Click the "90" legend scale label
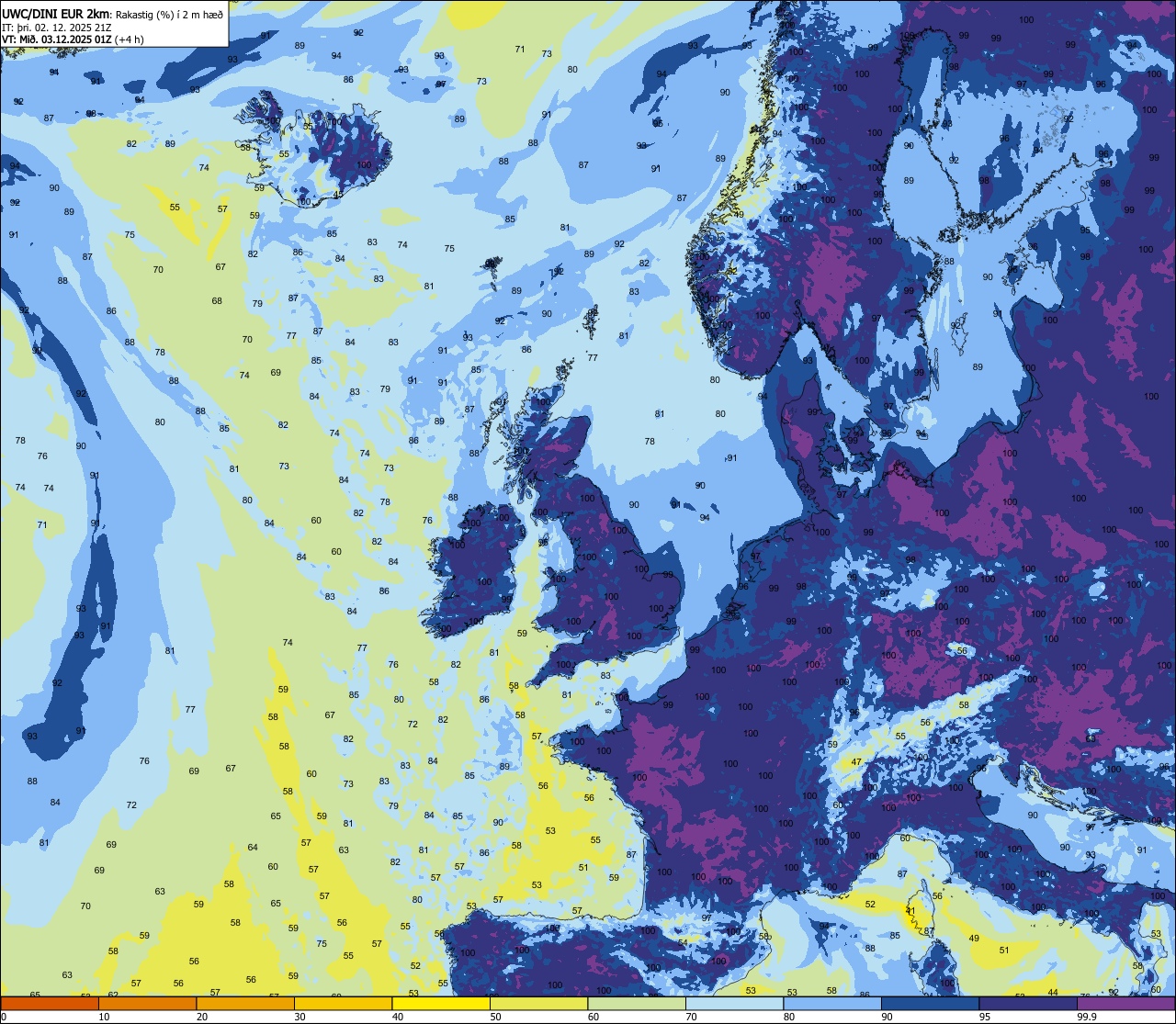Viewport: 1176px width, 1024px height. tap(887, 1017)
